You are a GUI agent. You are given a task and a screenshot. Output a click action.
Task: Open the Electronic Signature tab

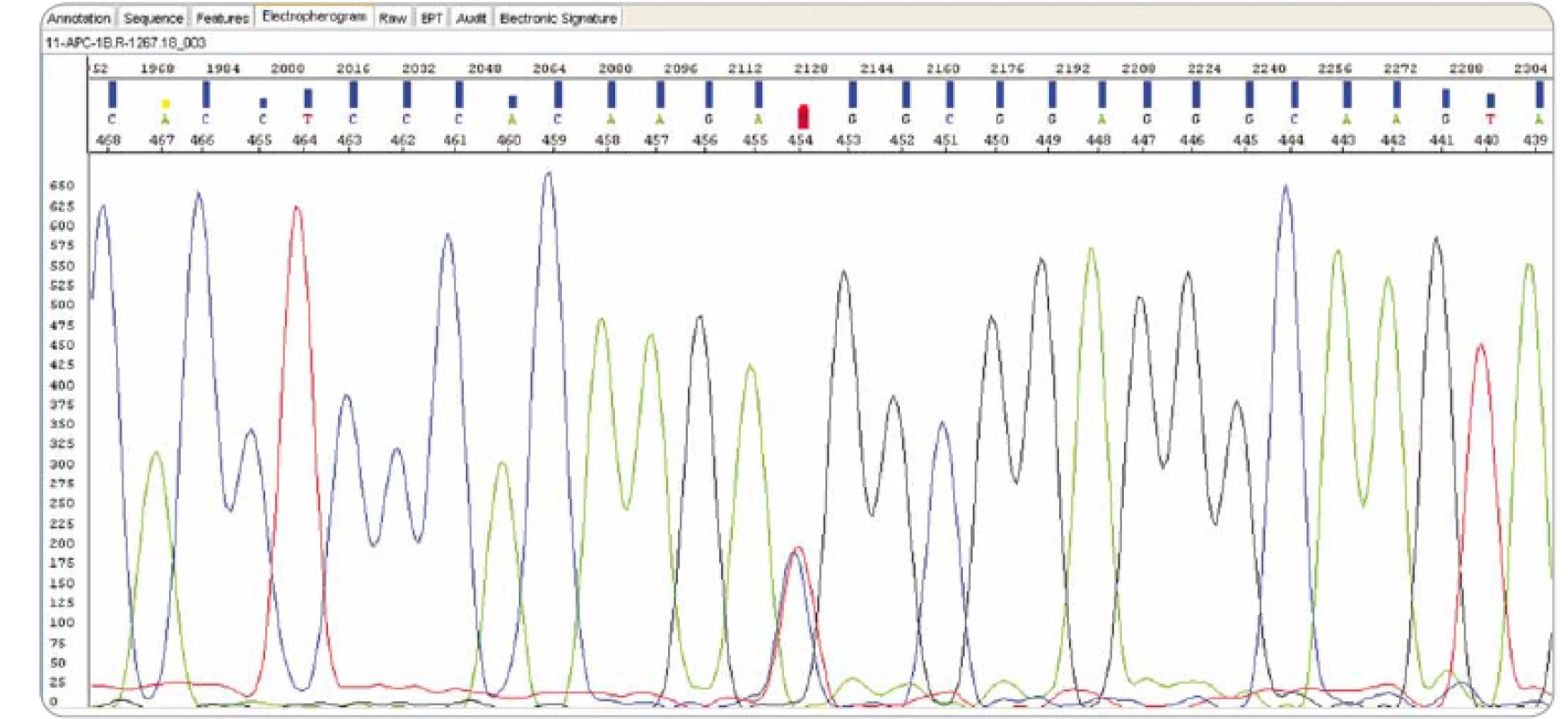(558, 18)
